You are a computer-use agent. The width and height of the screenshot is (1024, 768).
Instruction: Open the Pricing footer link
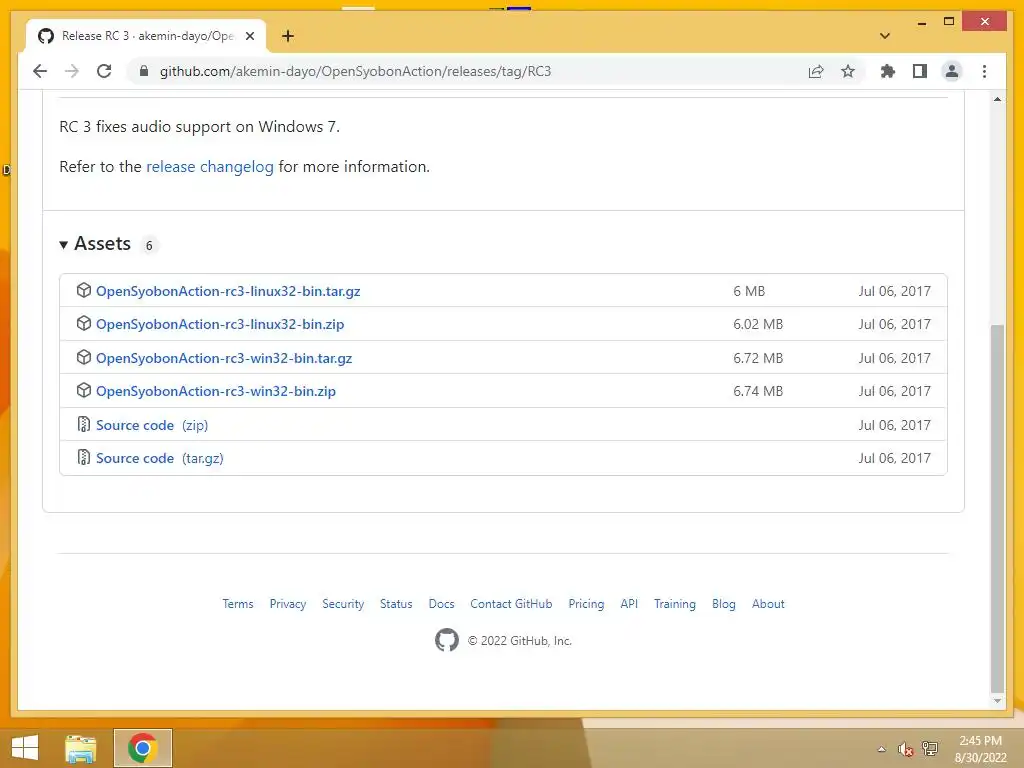(586, 604)
